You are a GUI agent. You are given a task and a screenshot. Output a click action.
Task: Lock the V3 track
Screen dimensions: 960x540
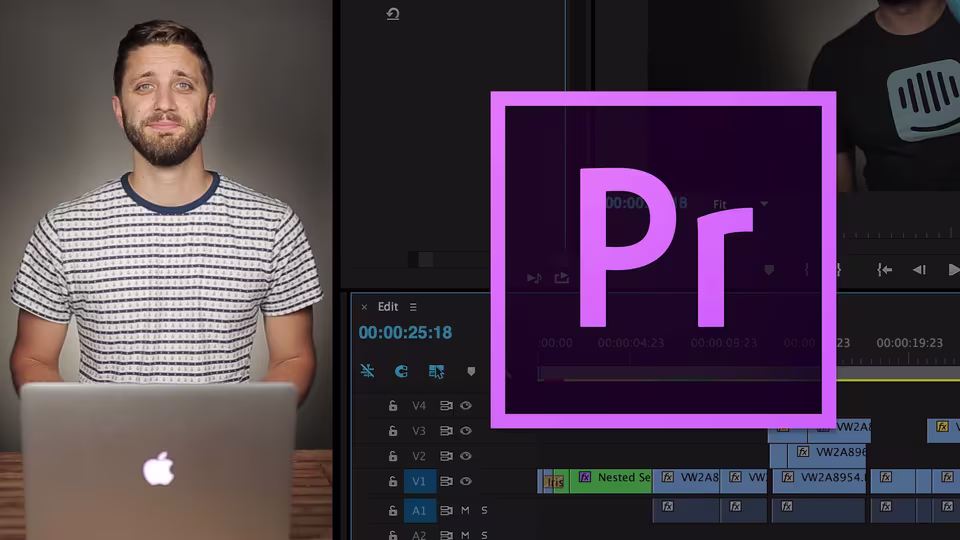tap(393, 431)
